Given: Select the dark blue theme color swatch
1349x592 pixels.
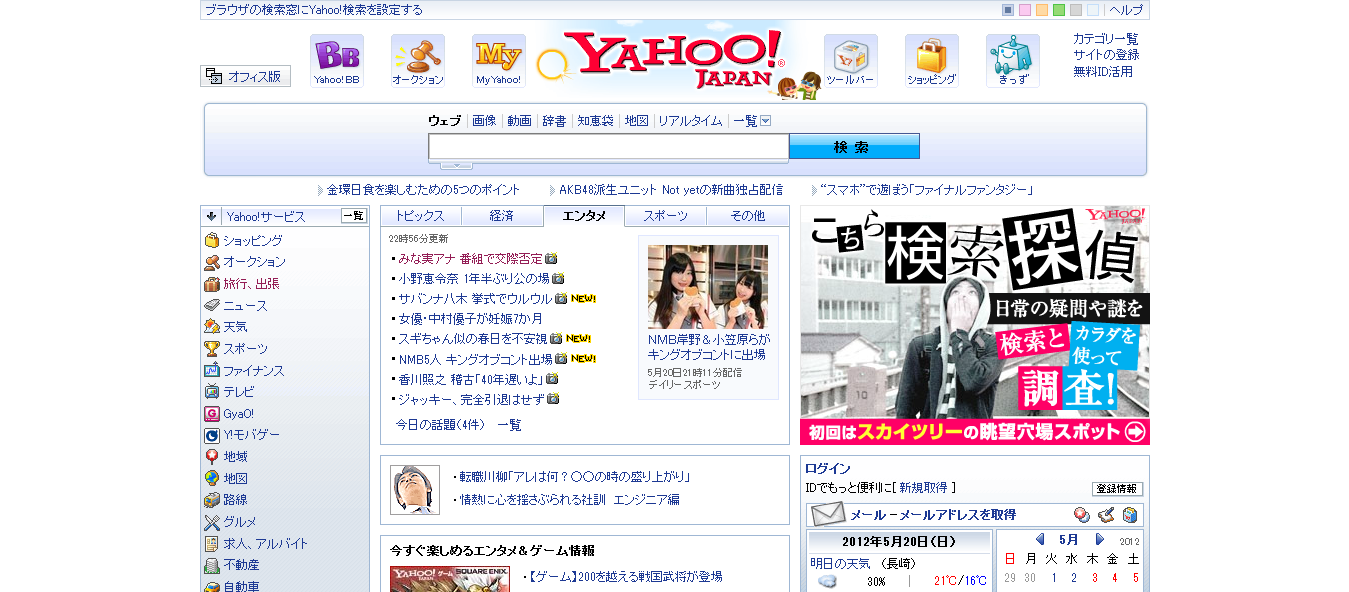Looking at the screenshot, I should 1008,10.
